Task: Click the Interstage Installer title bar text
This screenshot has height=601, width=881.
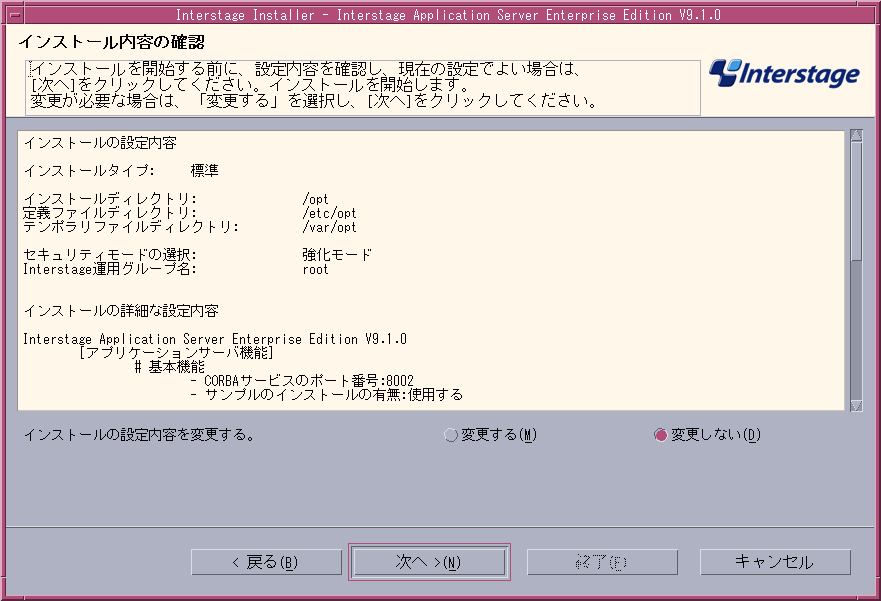Action: (x=448, y=15)
